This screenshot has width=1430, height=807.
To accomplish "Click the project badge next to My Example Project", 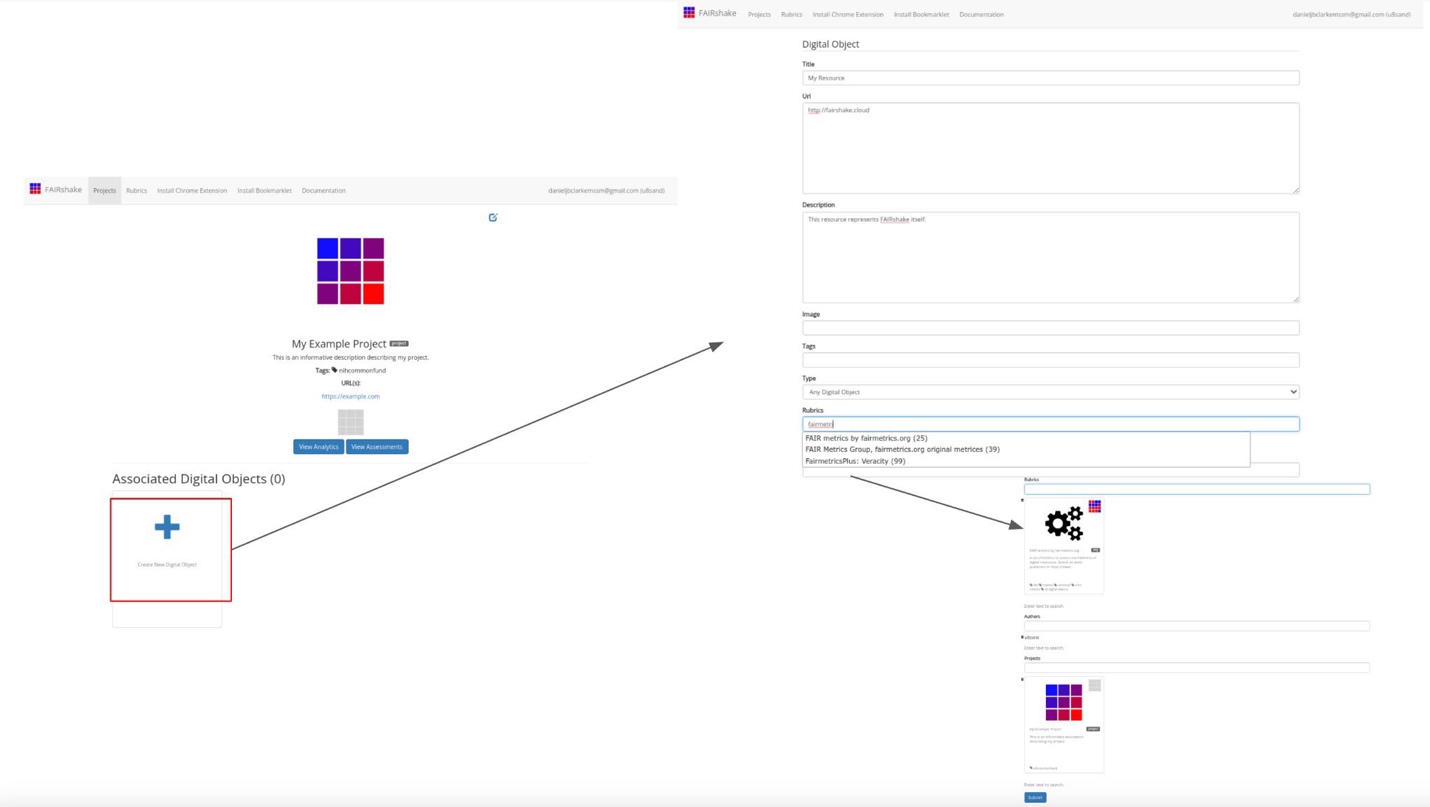I will click(399, 343).
